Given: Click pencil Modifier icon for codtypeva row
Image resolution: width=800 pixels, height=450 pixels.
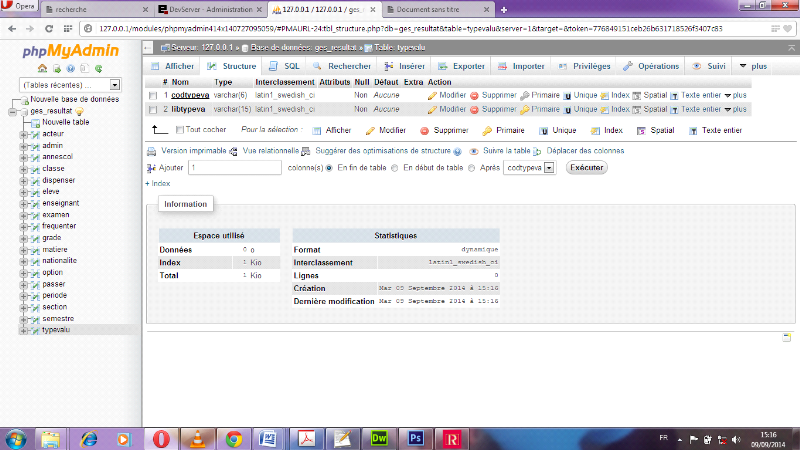Looking at the screenshot, I should pyautogui.click(x=432, y=95).
